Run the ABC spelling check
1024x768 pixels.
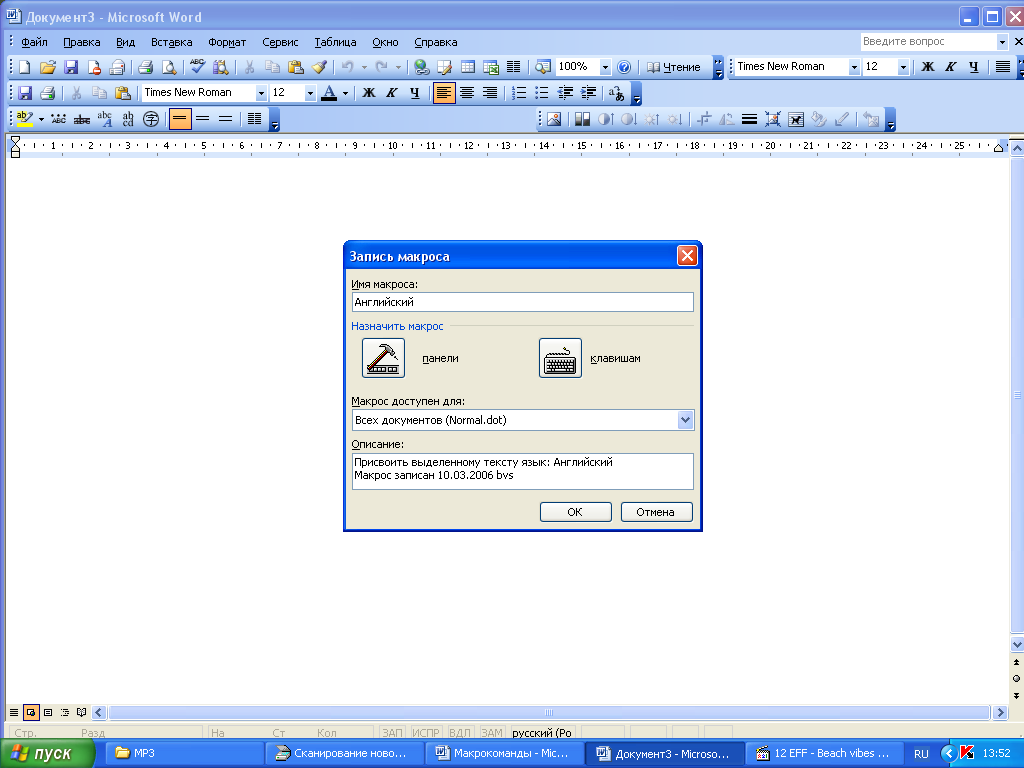pyautogui.click(x=197, y=67)
